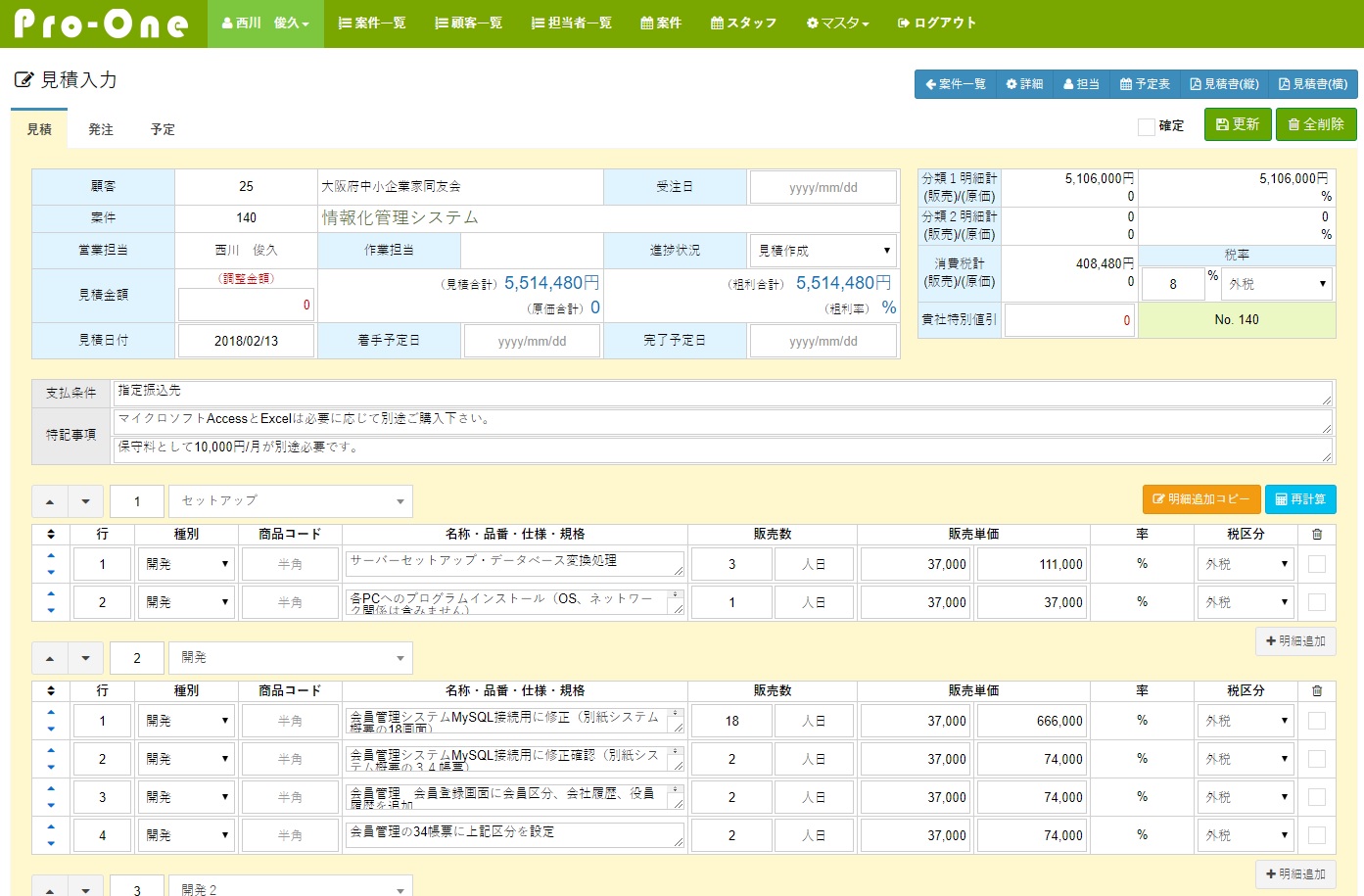Screen dimensions: 1364x896
Task: Click the 販売数 field showing 18
Action: tap(731, 721)
